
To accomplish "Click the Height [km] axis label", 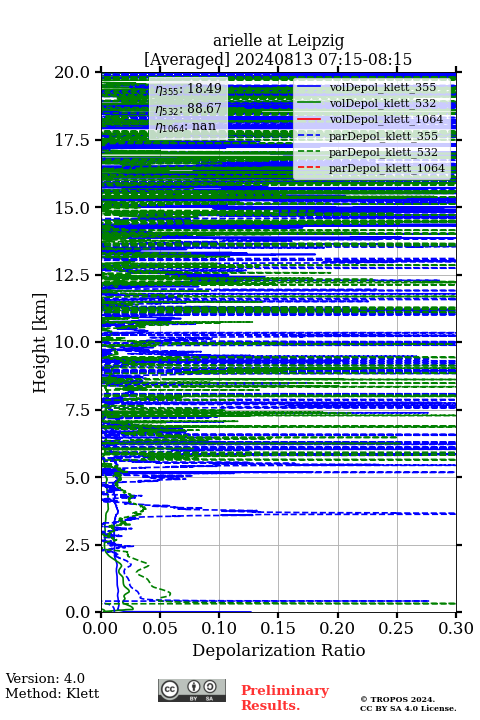I will click(40, 343).
